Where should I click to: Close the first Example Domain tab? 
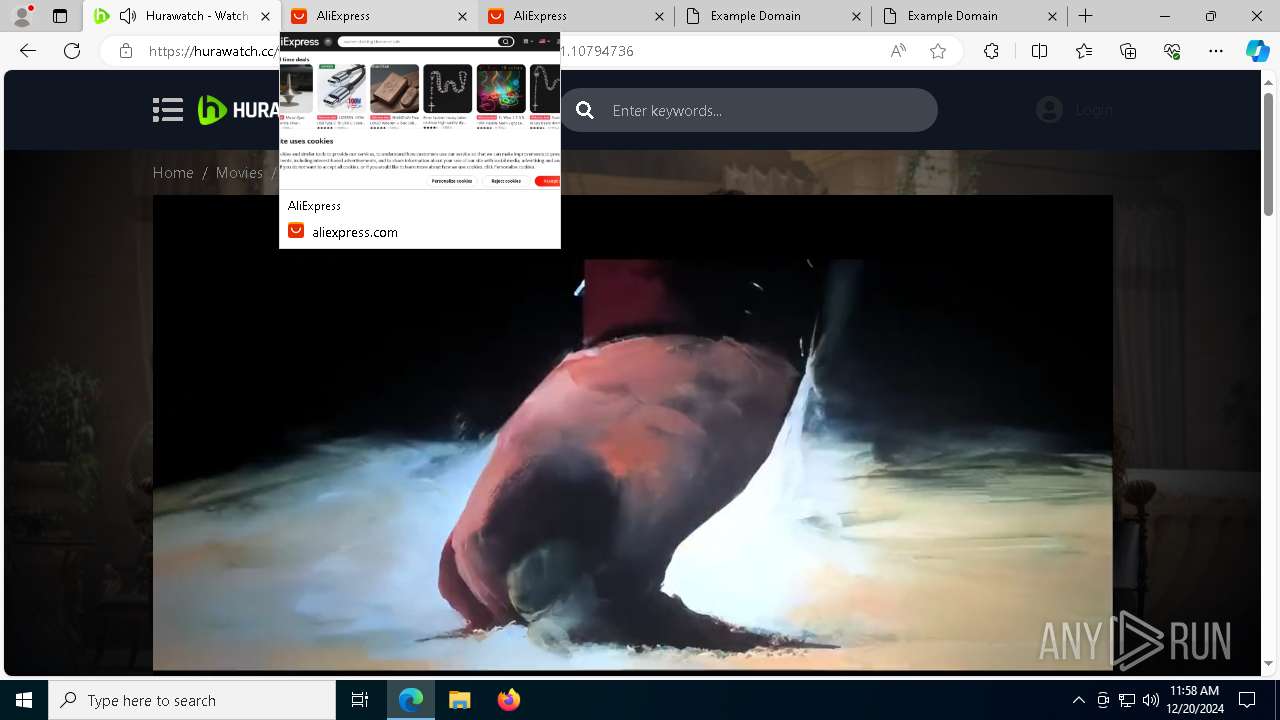click(856, 16)
